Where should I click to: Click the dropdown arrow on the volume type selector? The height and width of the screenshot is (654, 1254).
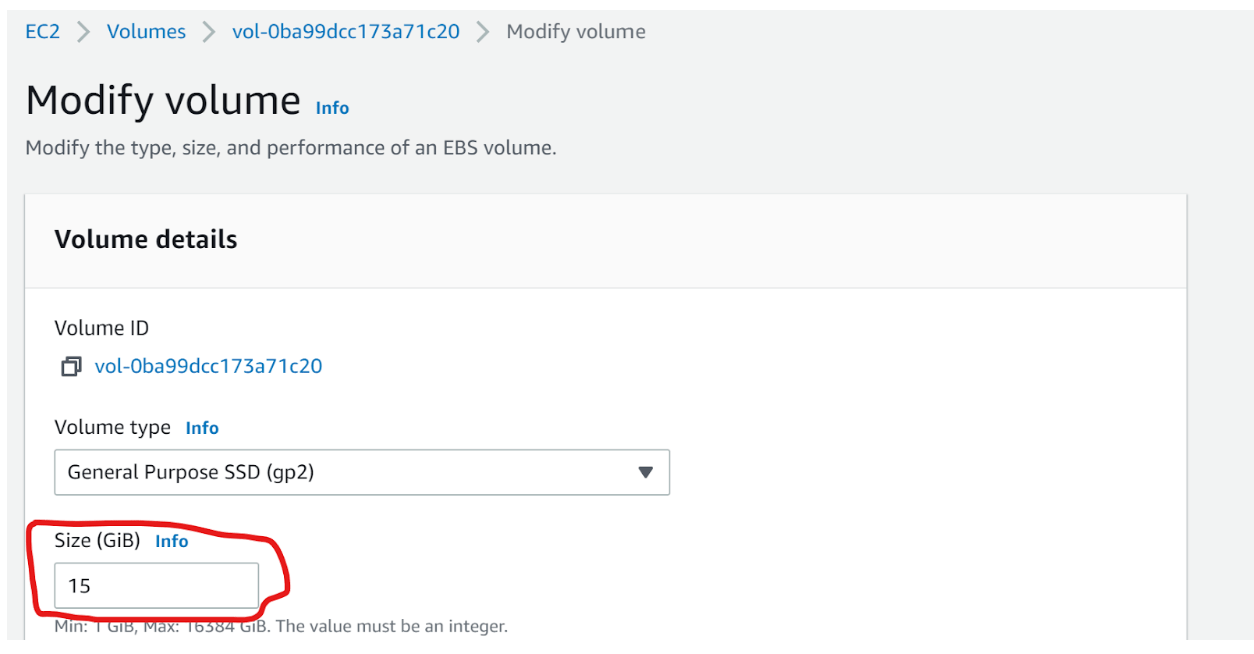tap(644, 471)
